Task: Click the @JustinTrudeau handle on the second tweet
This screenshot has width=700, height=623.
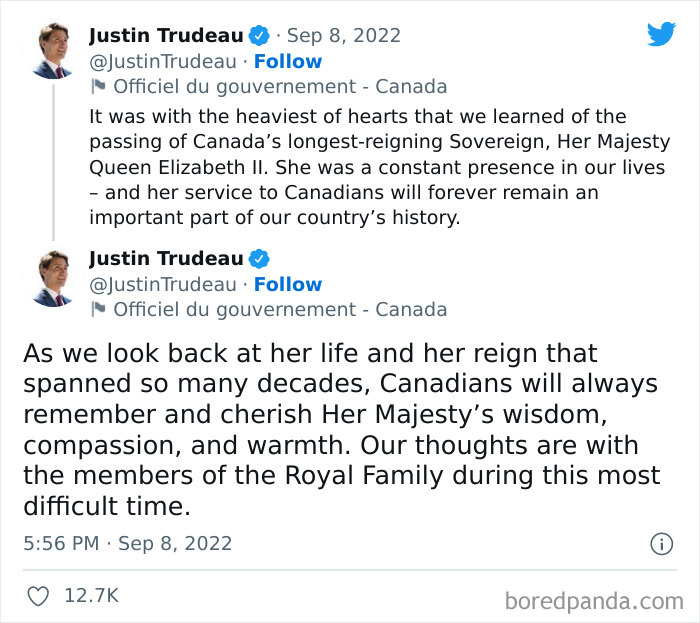Action: [163, 284]
